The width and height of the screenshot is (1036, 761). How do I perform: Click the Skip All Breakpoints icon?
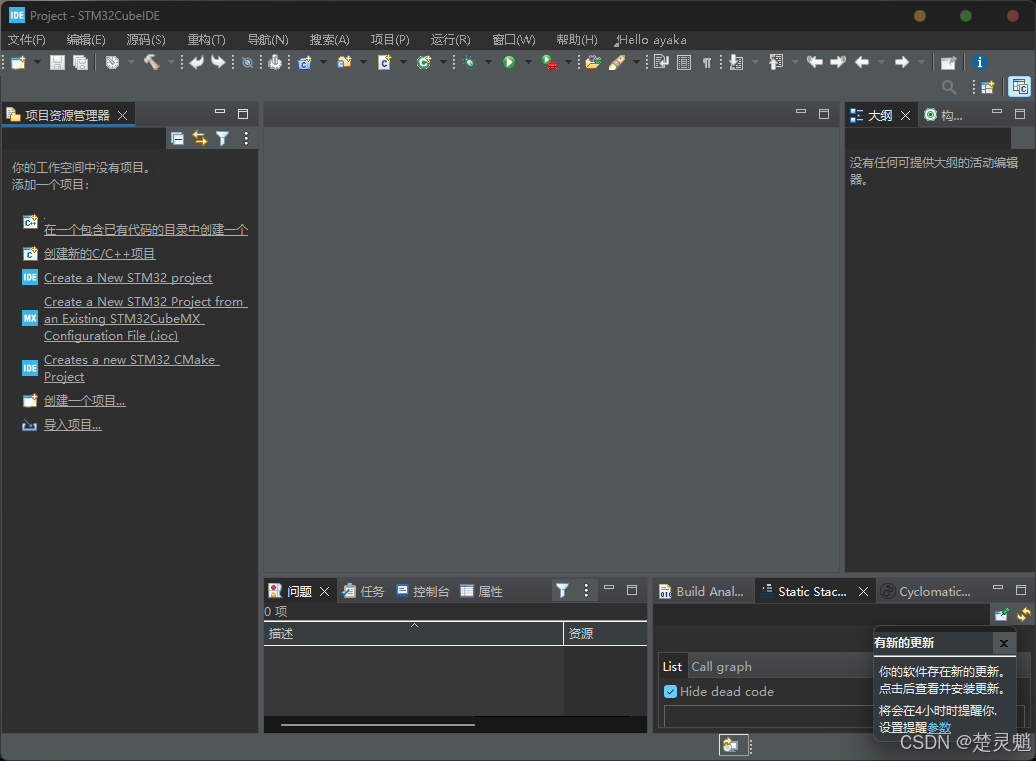pos(247,63)
